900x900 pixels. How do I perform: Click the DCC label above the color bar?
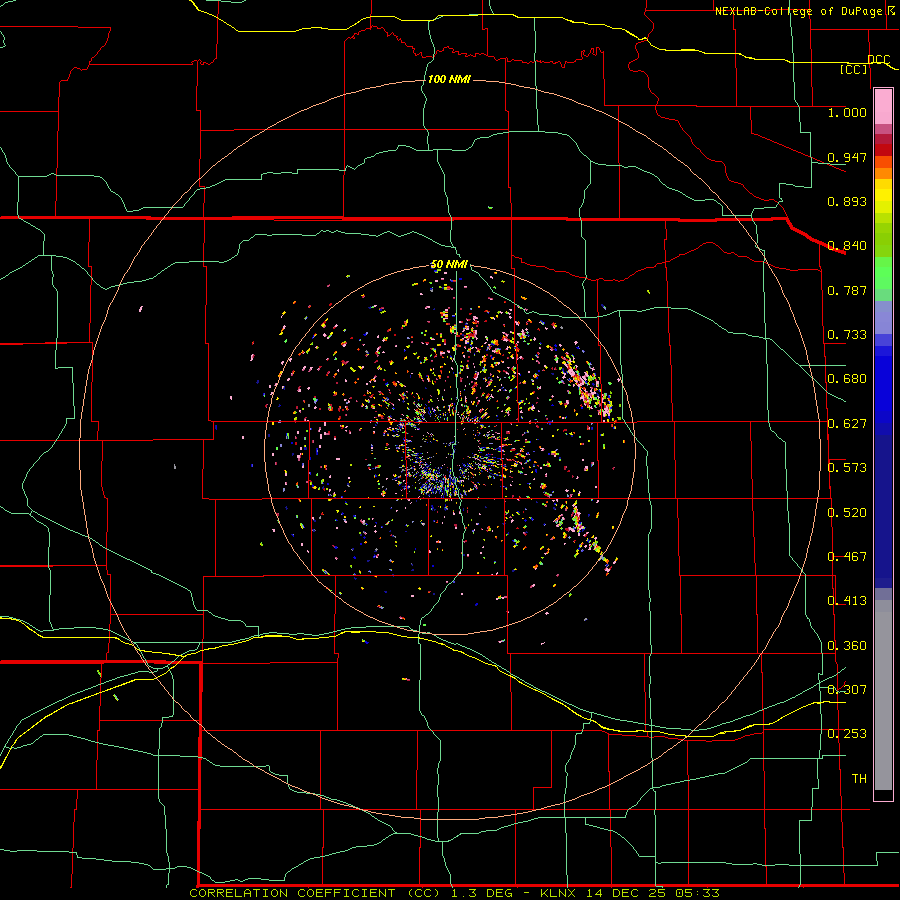[x=879, y=59]
